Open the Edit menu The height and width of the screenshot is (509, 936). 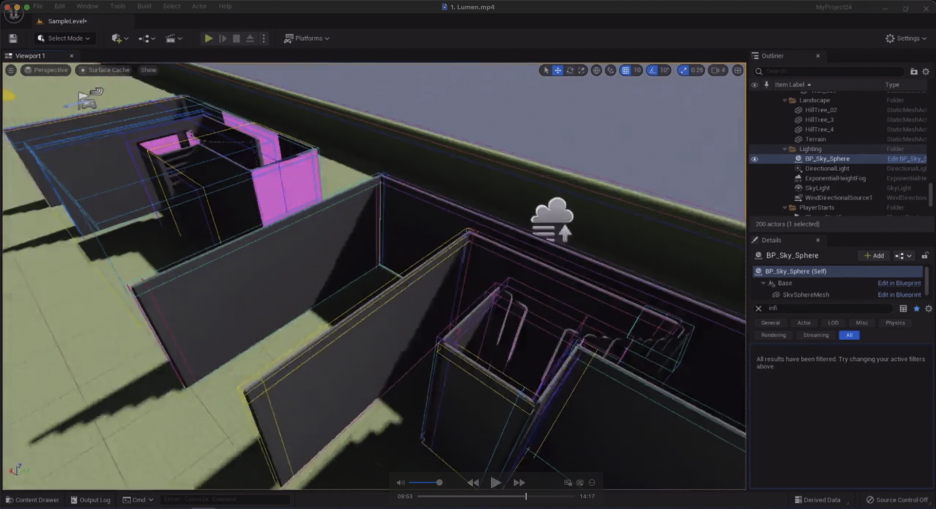point(60,6)
